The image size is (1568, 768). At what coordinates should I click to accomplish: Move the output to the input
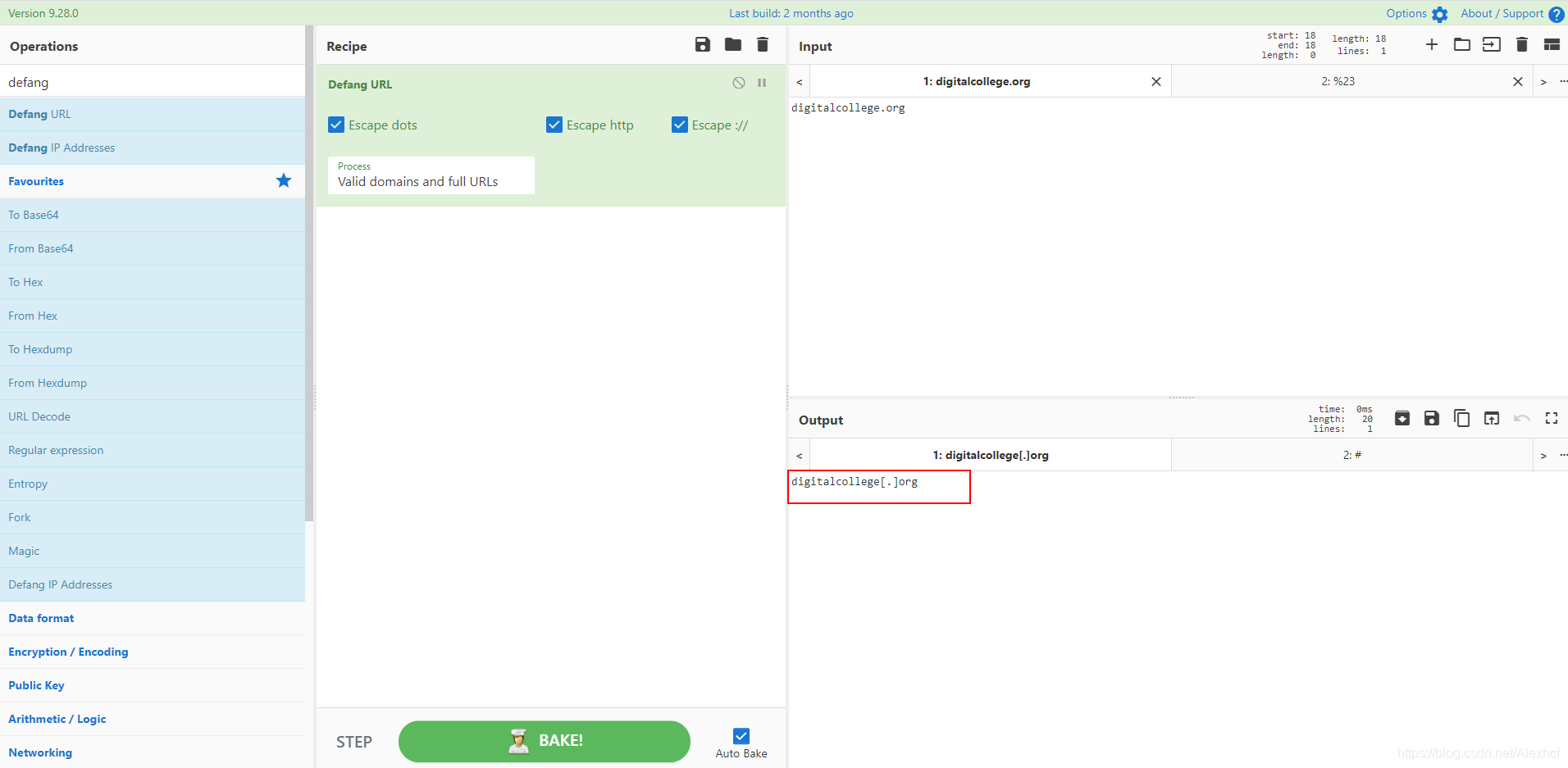1492,418
